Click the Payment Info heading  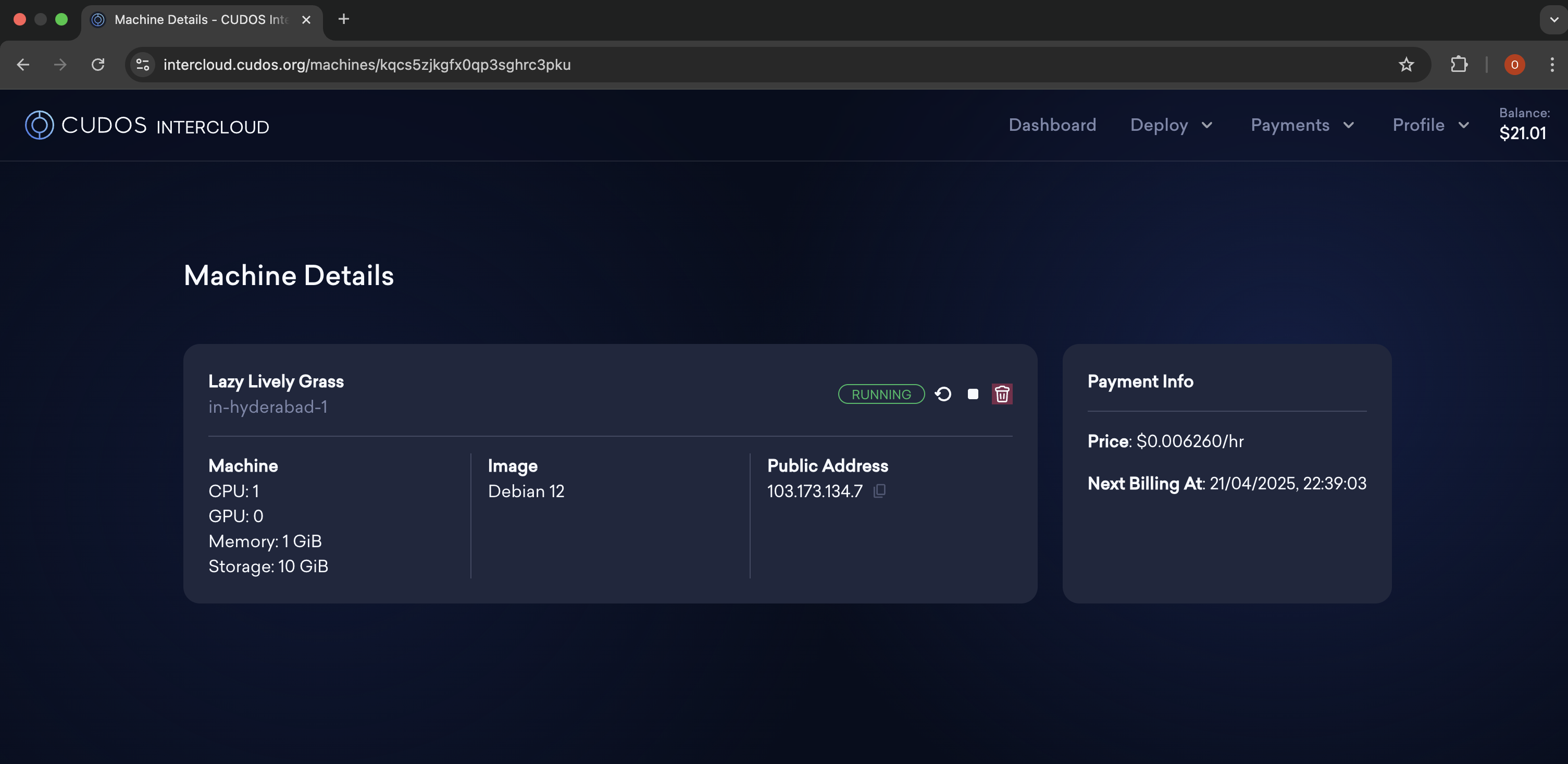click(x=1140, y=381)
